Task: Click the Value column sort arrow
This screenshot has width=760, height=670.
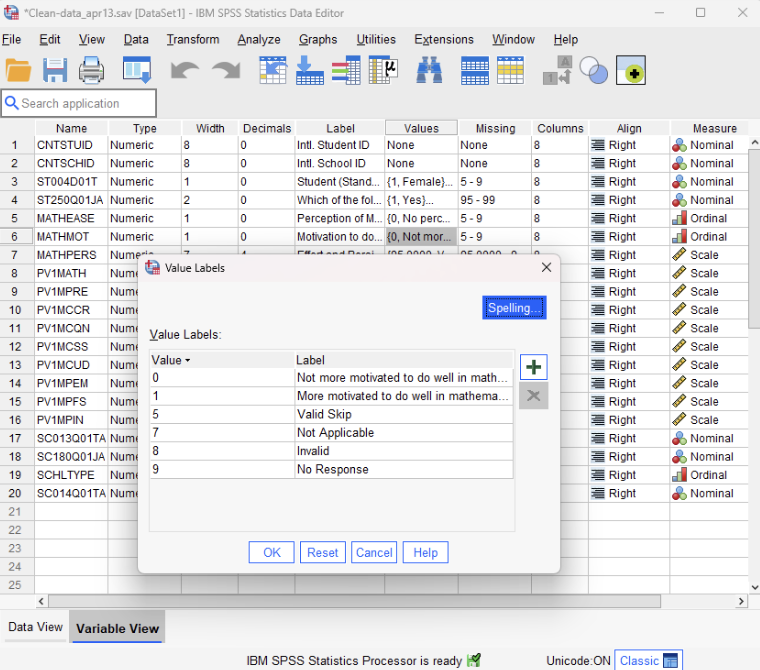Action: 188,360
